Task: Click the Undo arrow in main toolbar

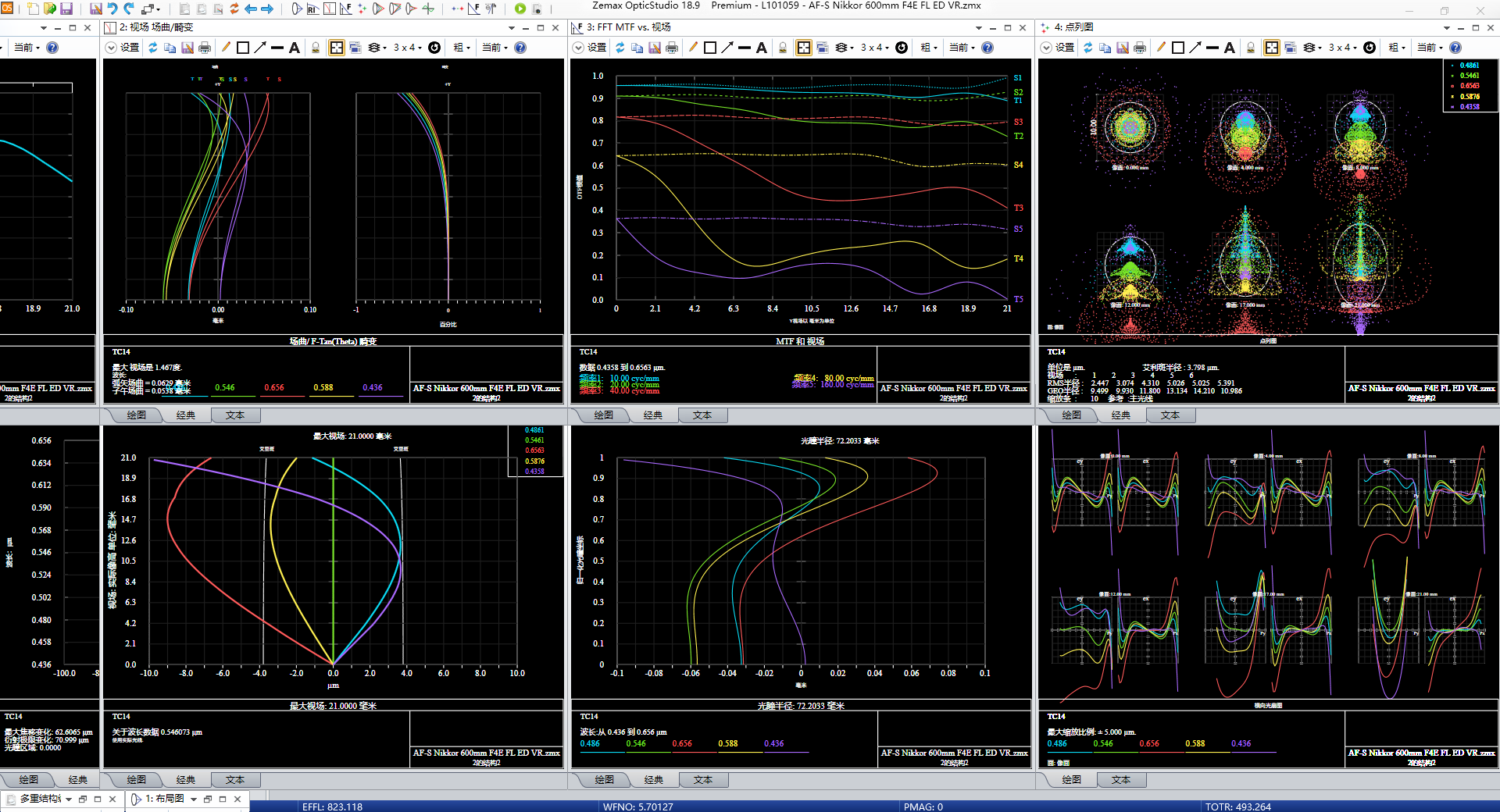Action: point(112,9)
